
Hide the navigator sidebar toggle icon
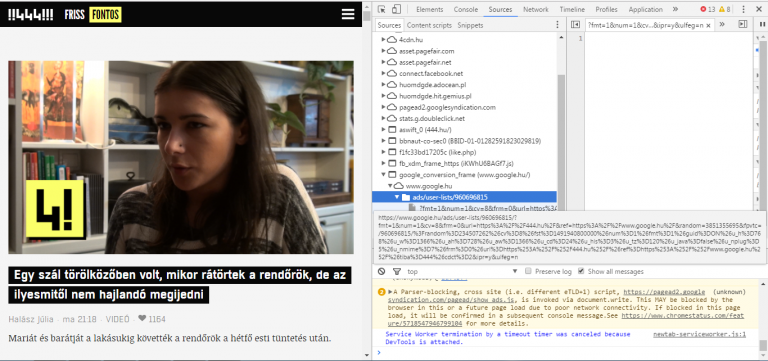[576, 24]
